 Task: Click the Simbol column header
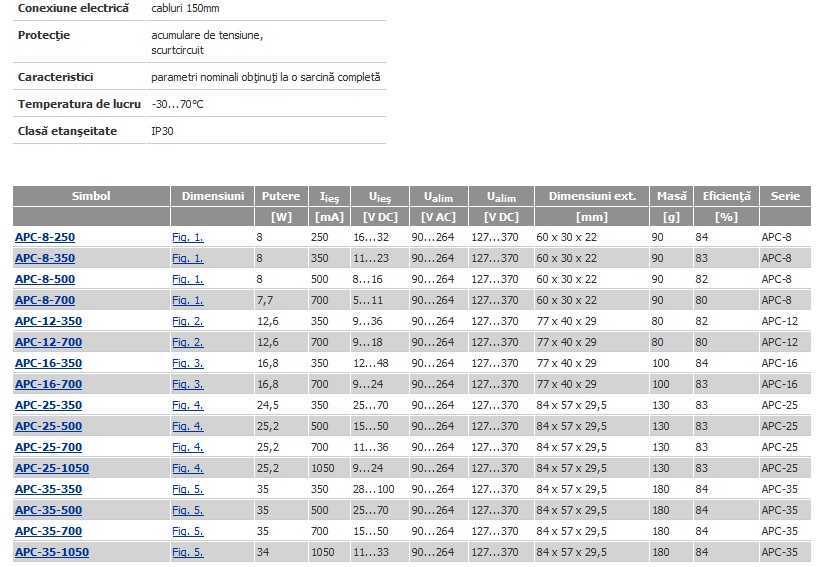(91, 196)
